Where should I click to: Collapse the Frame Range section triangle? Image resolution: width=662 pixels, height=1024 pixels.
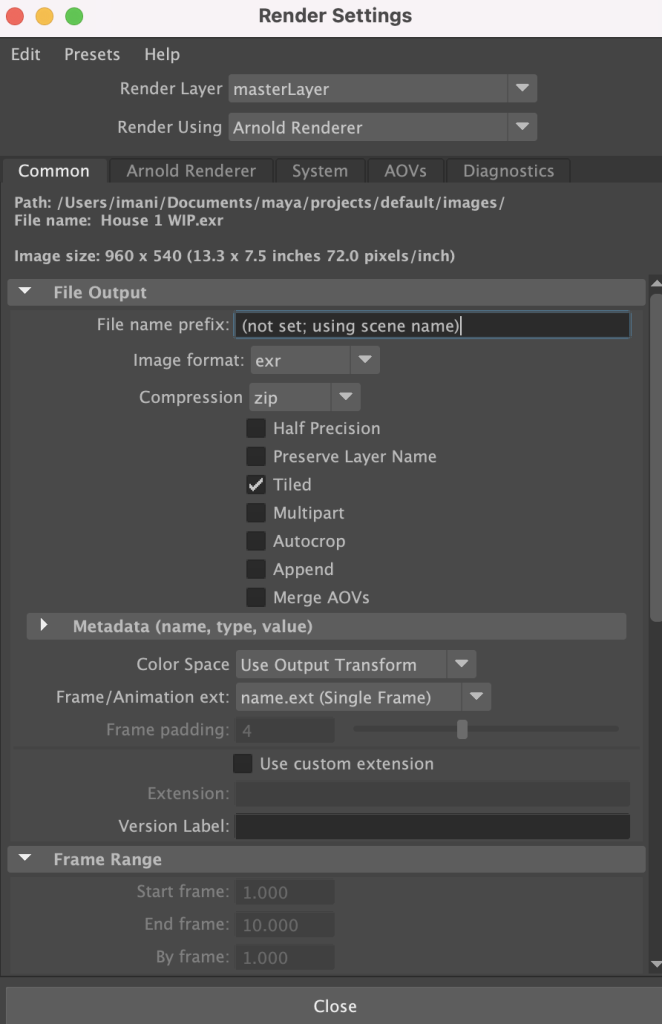(25, 858)
